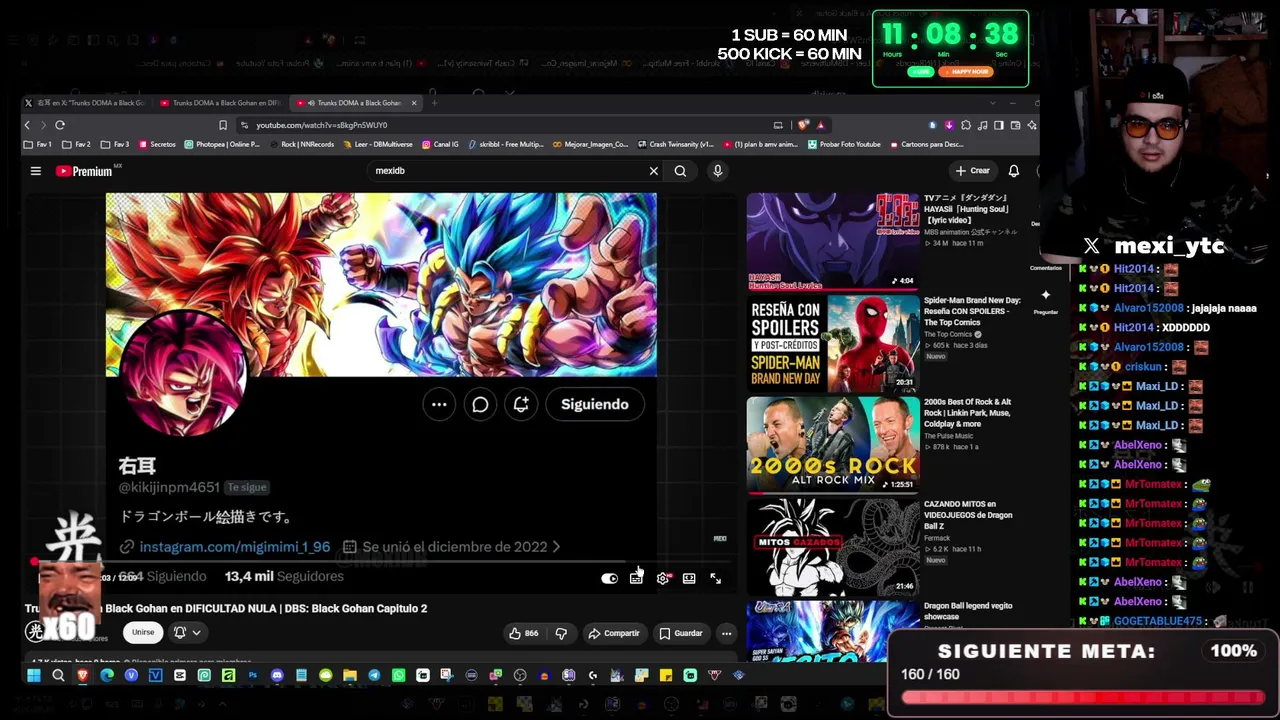The height and width of the screenshot is (720, 1280).
Task: Toggle the browser sidebar panel
Action: [999, 125]
